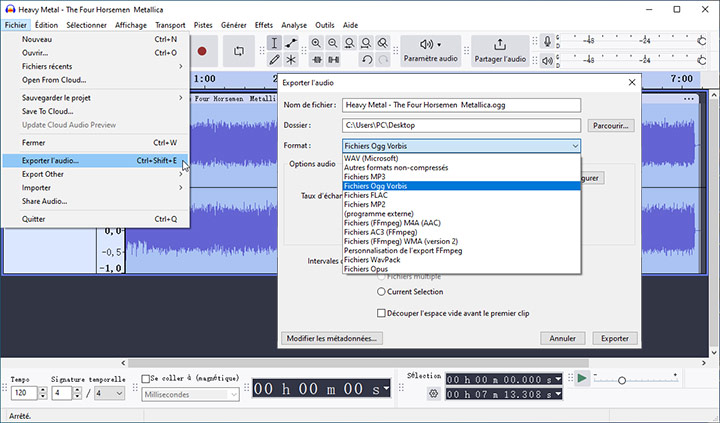The image size is (720, 423).
Task: Click the microphone record meter icon
Action: tap(547, 42)
